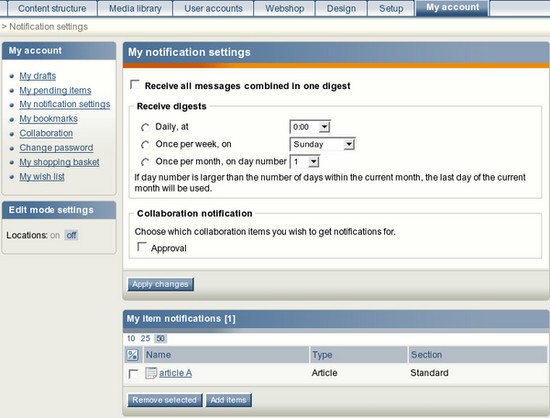The width and height of the screenshot is (550, 418).
Task: Open the My bookmarks link
Action: click(48, 119)
